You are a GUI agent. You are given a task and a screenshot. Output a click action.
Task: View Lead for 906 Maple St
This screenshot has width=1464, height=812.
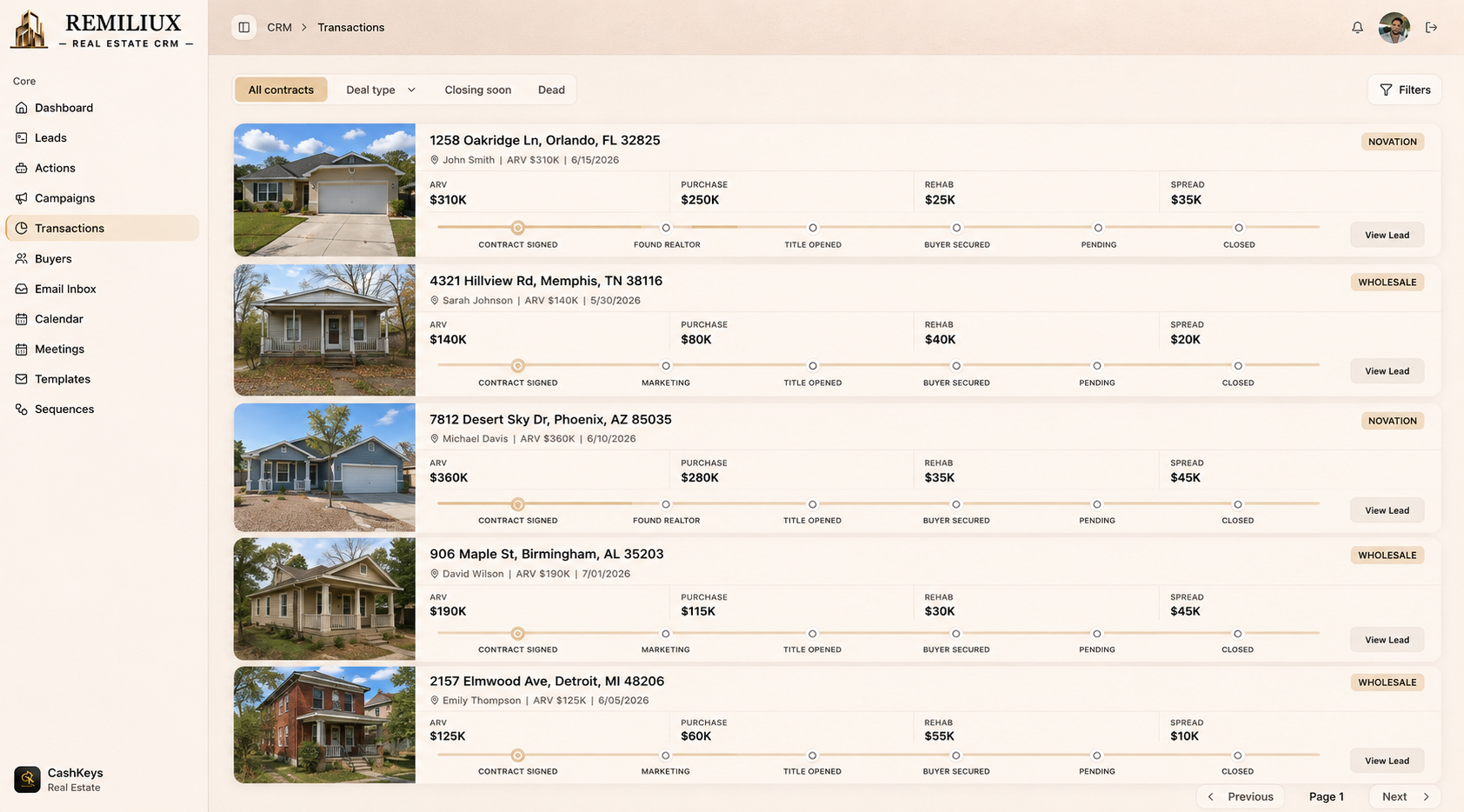1387,640
